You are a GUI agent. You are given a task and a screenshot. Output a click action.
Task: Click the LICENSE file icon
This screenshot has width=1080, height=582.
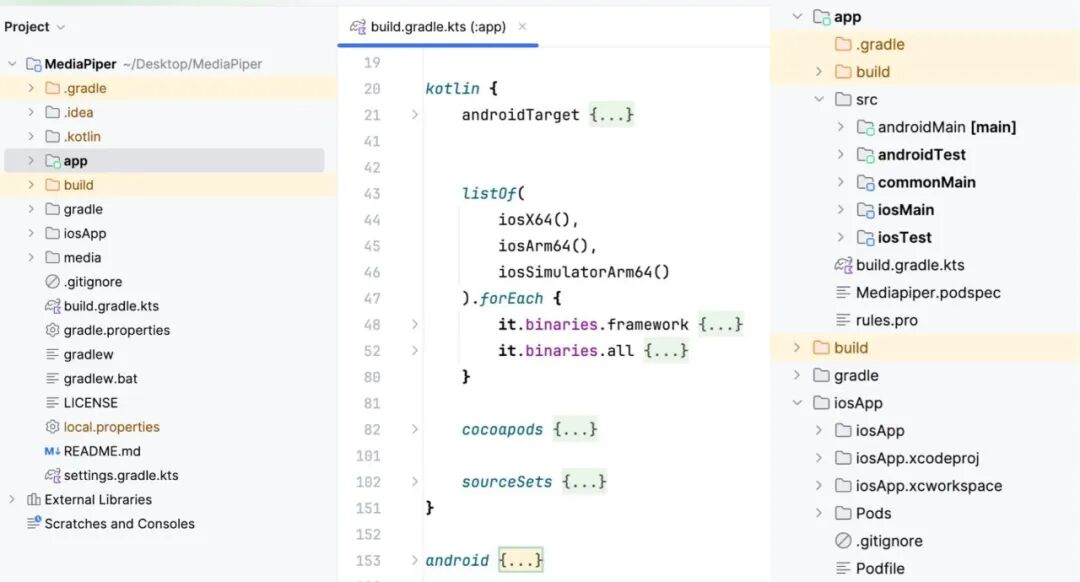pos(52,402)
